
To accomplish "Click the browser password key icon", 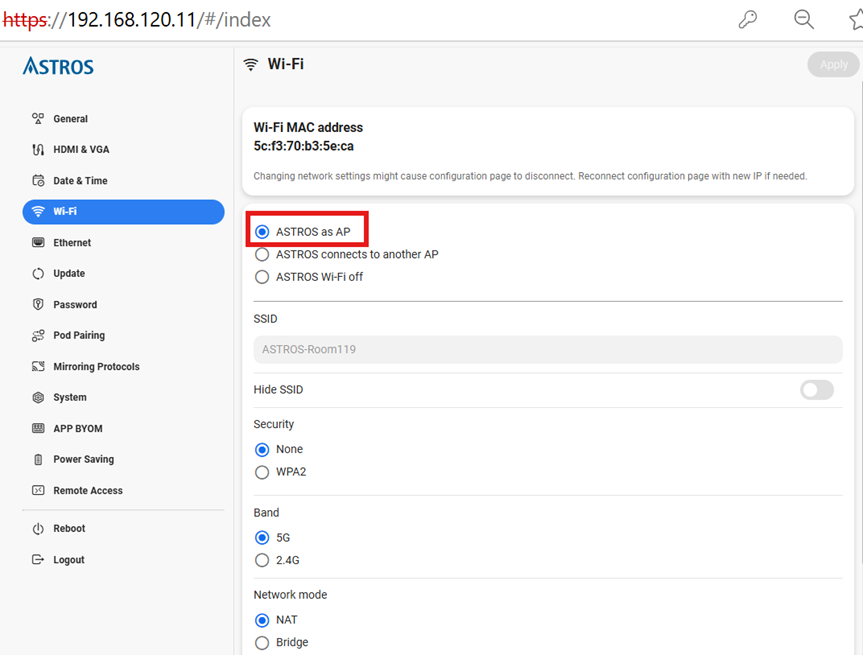I will coord(747,20).
